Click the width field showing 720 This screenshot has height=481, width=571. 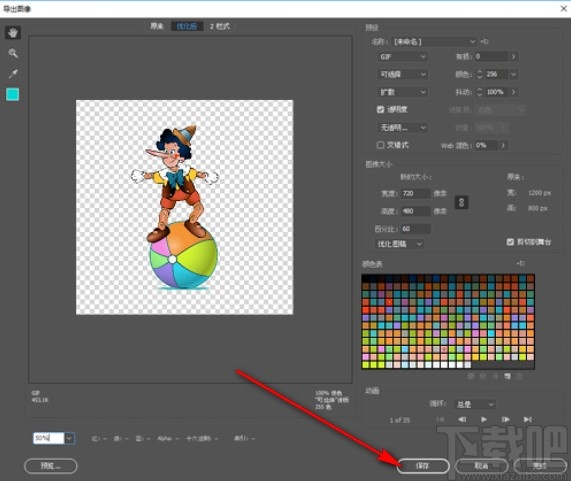coord(415,193)
